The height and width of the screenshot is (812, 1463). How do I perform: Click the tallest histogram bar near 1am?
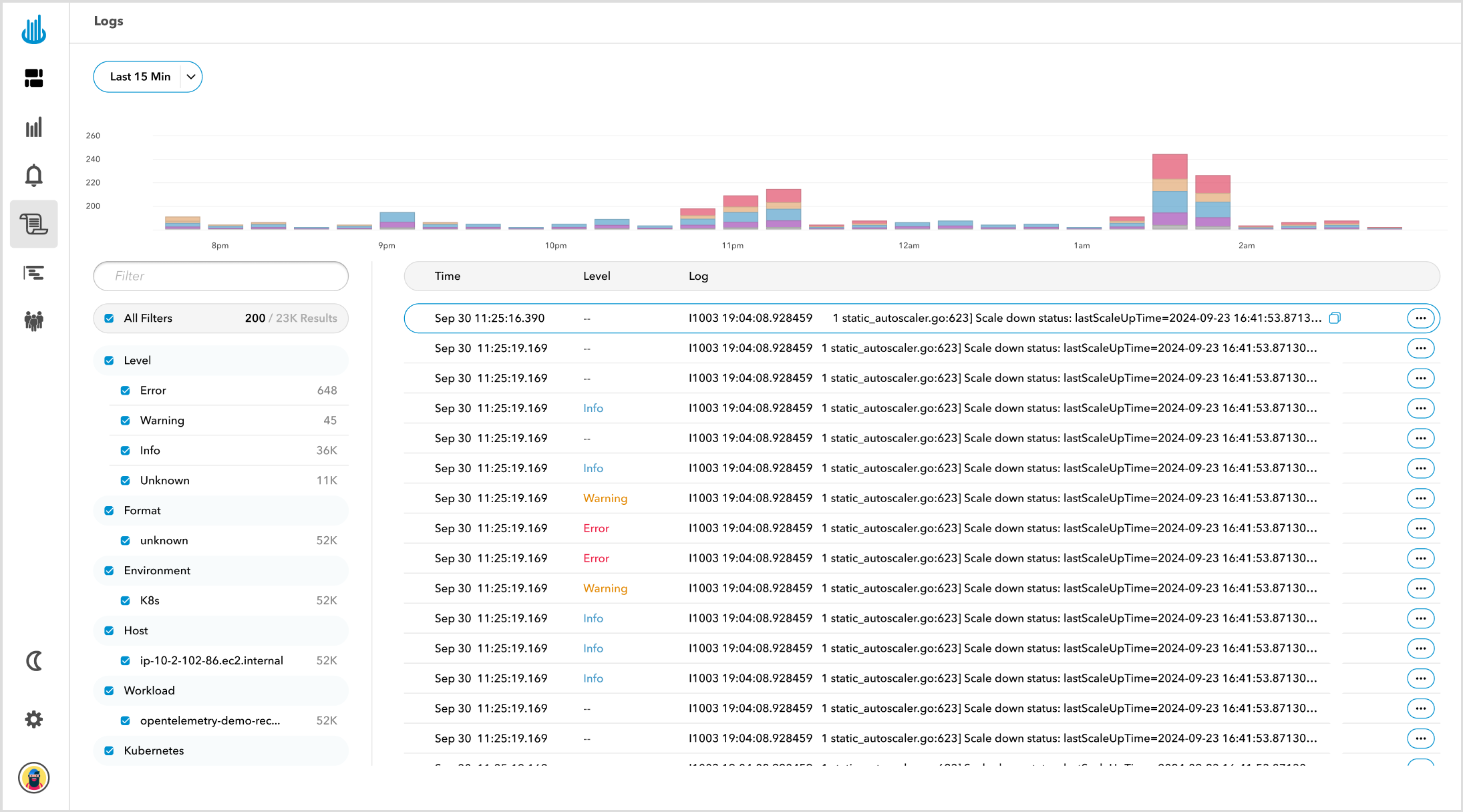pyautogui.click(x=1169, y=192)
